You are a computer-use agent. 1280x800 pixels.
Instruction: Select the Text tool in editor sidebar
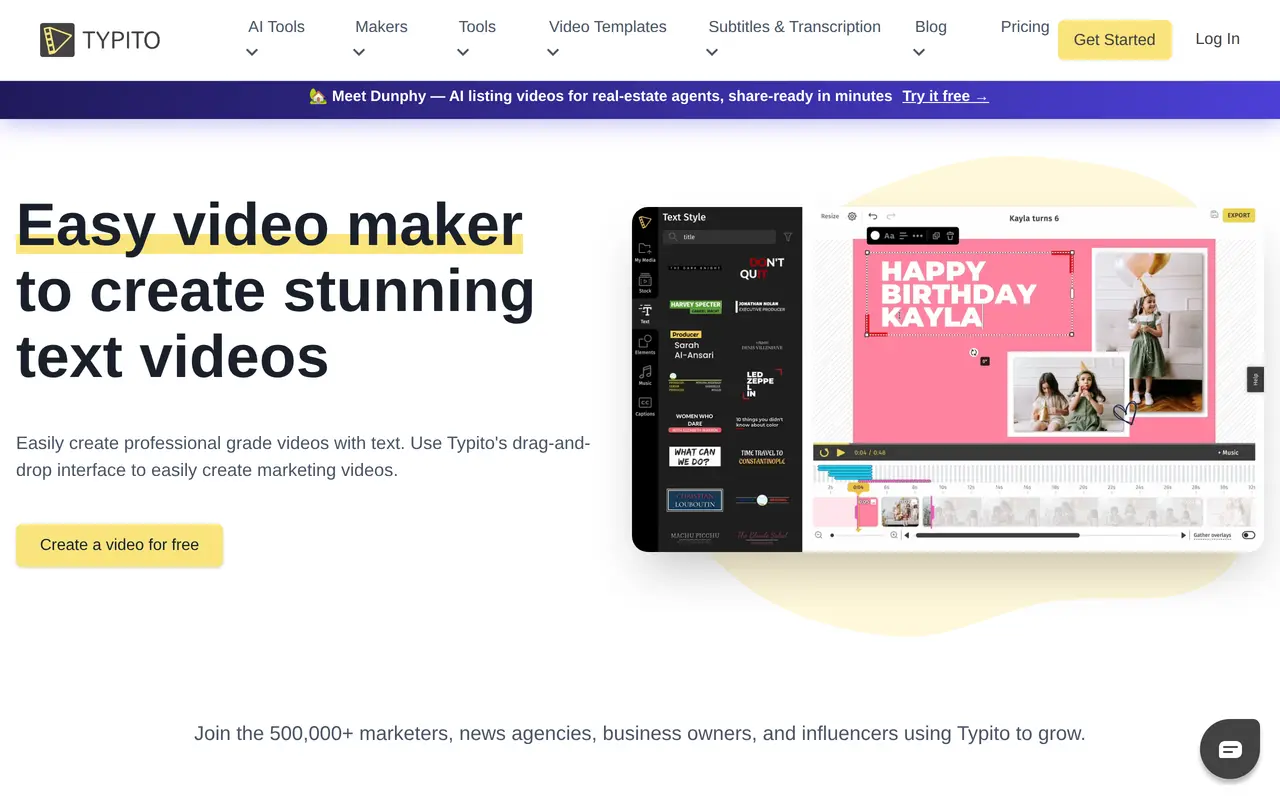click(645, 314)
